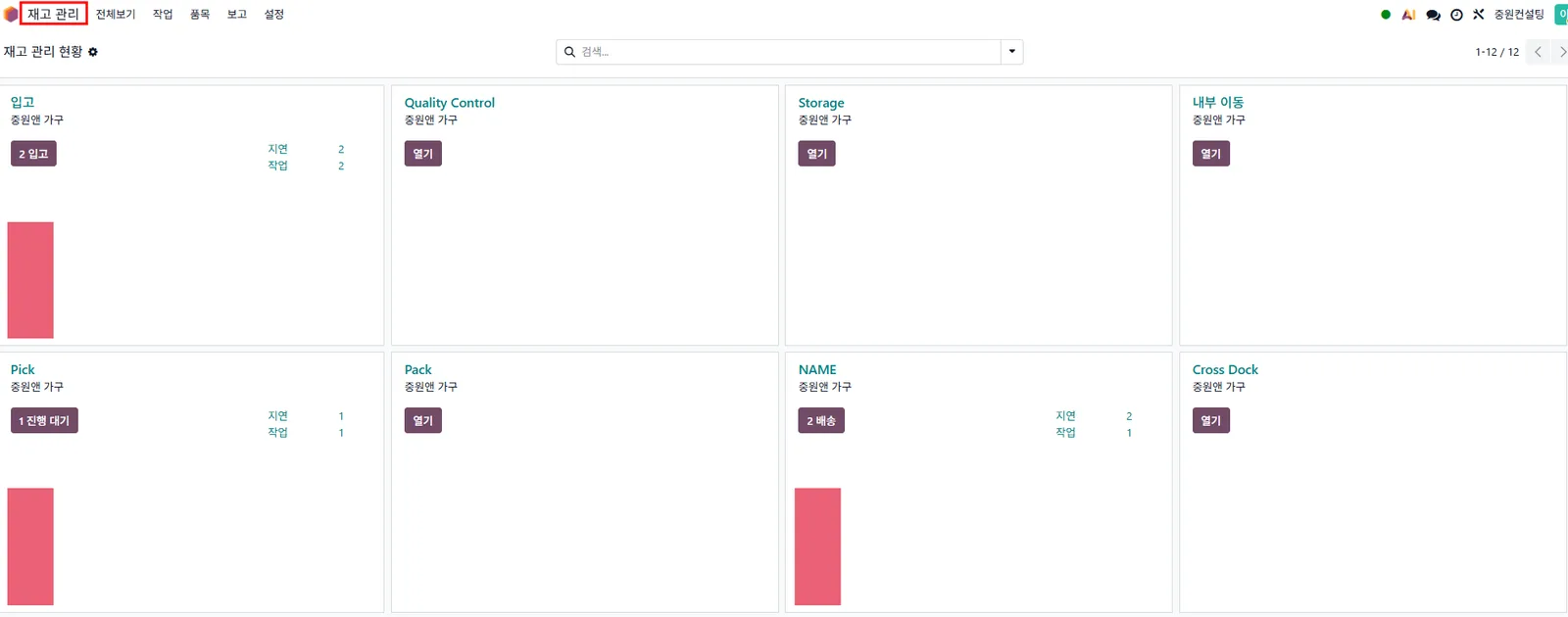Expand the search options dropdown arrow
Screen dimensions: 1568x617
1011,52
